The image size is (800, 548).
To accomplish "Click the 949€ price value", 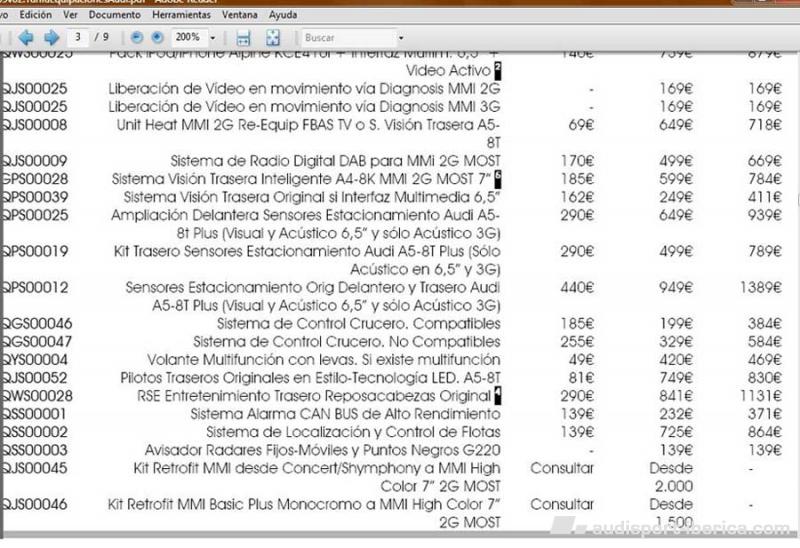I will point(676,288).
